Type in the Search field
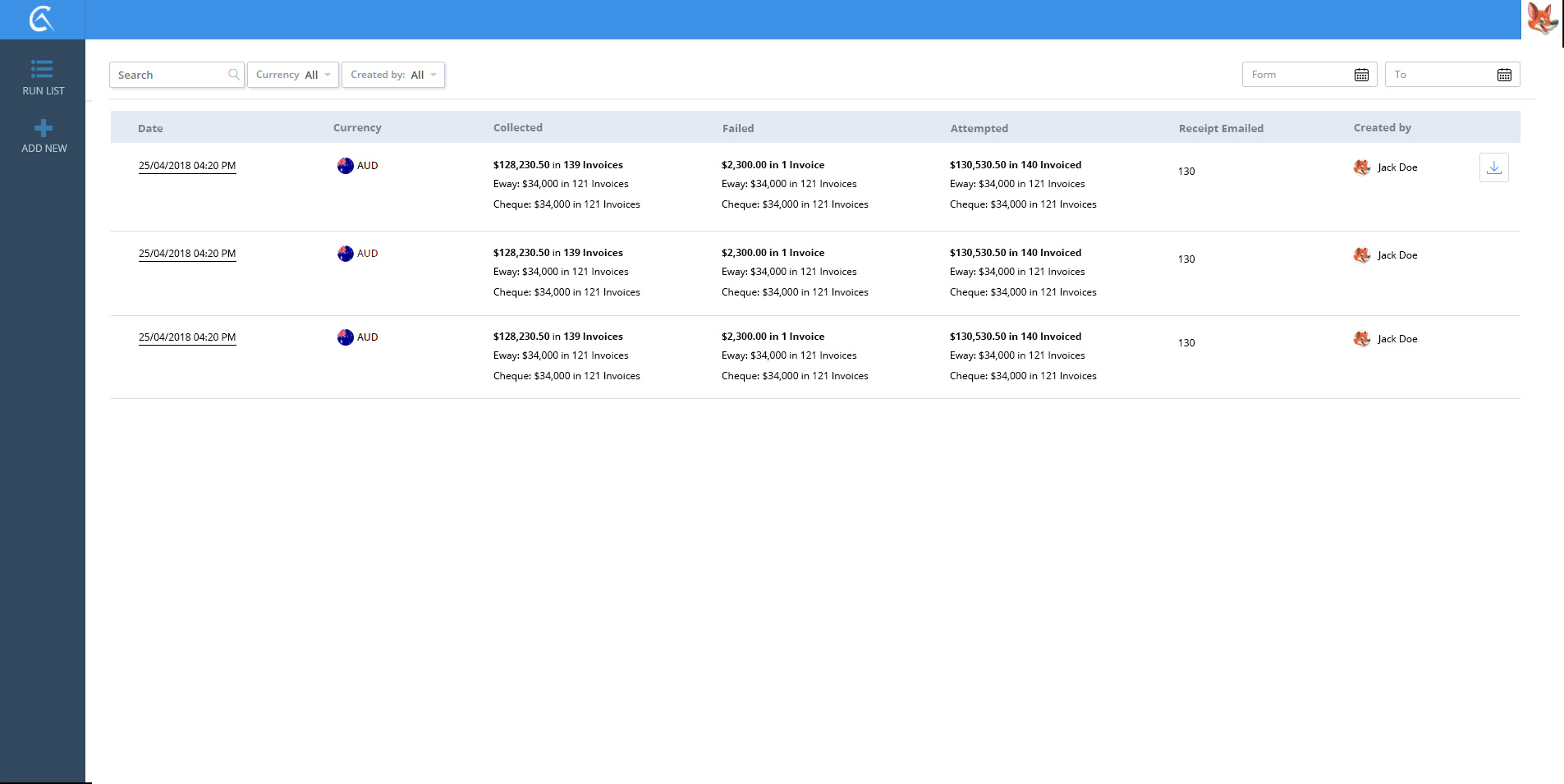1564x784 pixels. pos(170,75)
